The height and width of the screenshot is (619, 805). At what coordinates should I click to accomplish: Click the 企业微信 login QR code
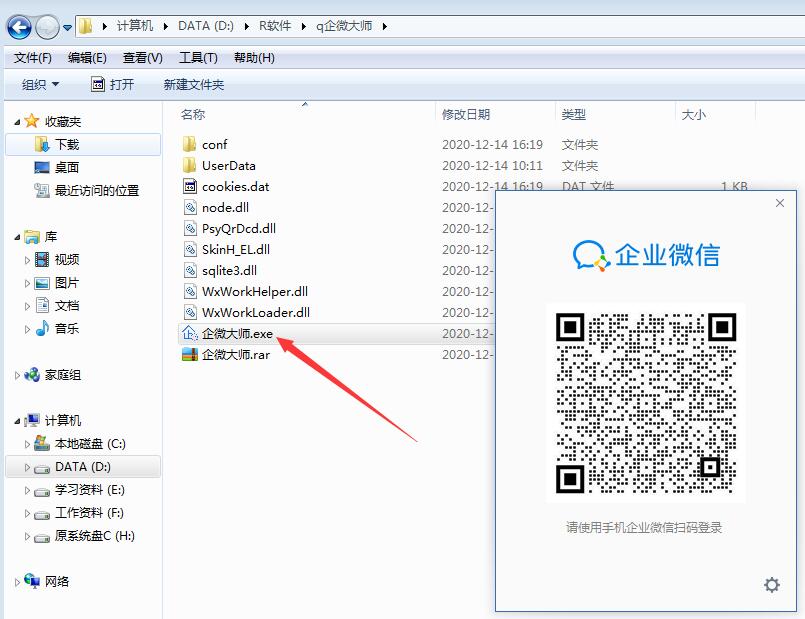646,403
